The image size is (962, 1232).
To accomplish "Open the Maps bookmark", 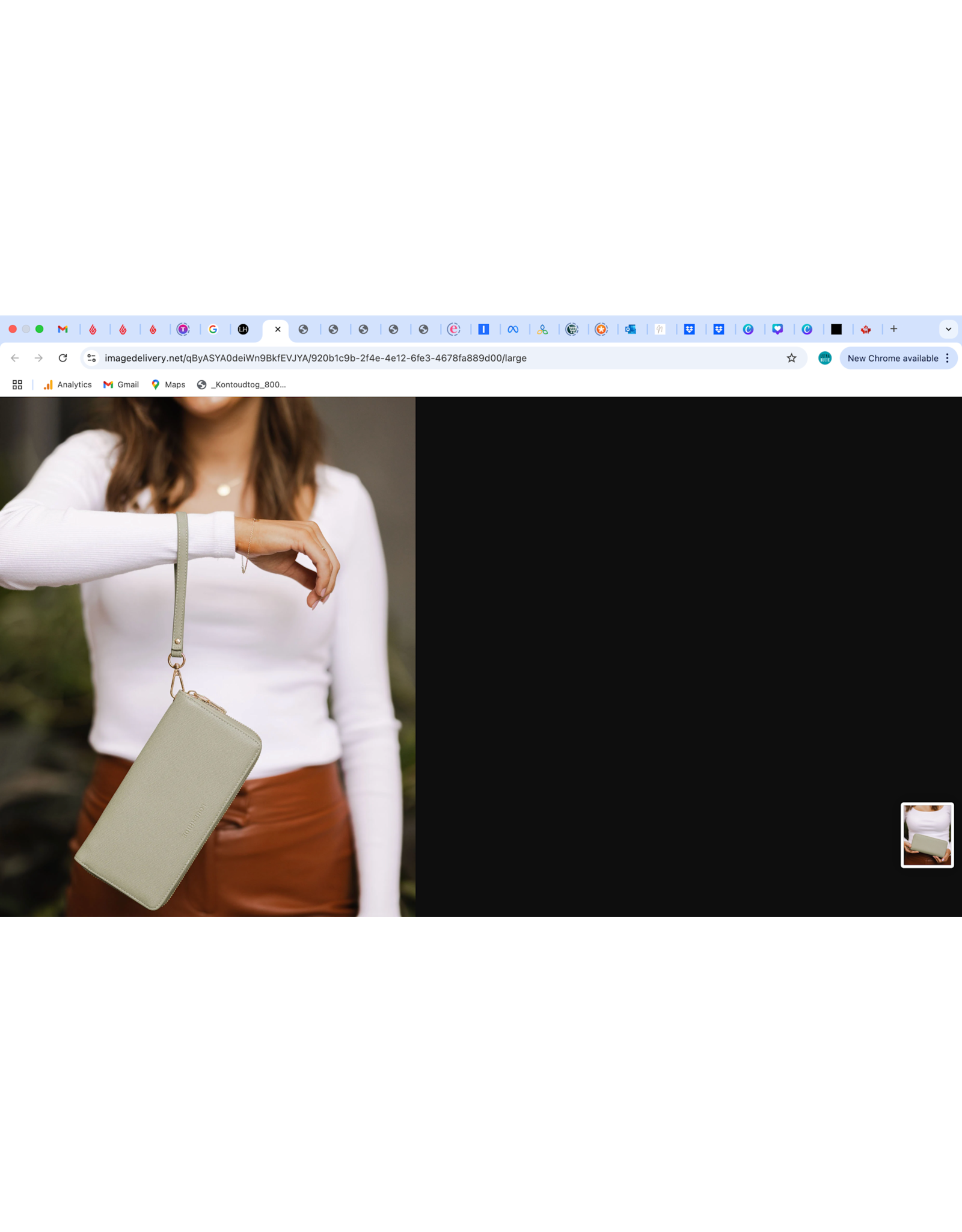I will (168, 384).
